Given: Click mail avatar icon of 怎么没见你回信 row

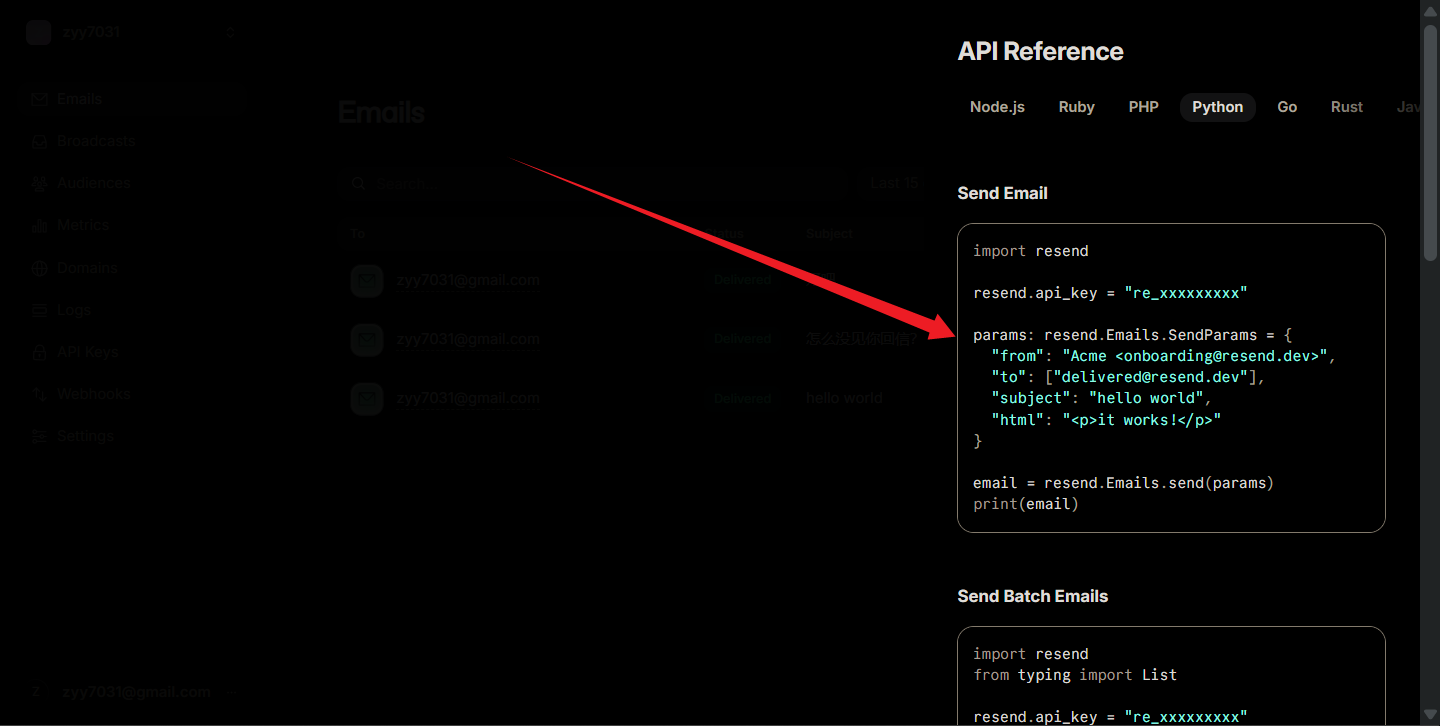Looking at the screenshot, I should coord(367,339).
